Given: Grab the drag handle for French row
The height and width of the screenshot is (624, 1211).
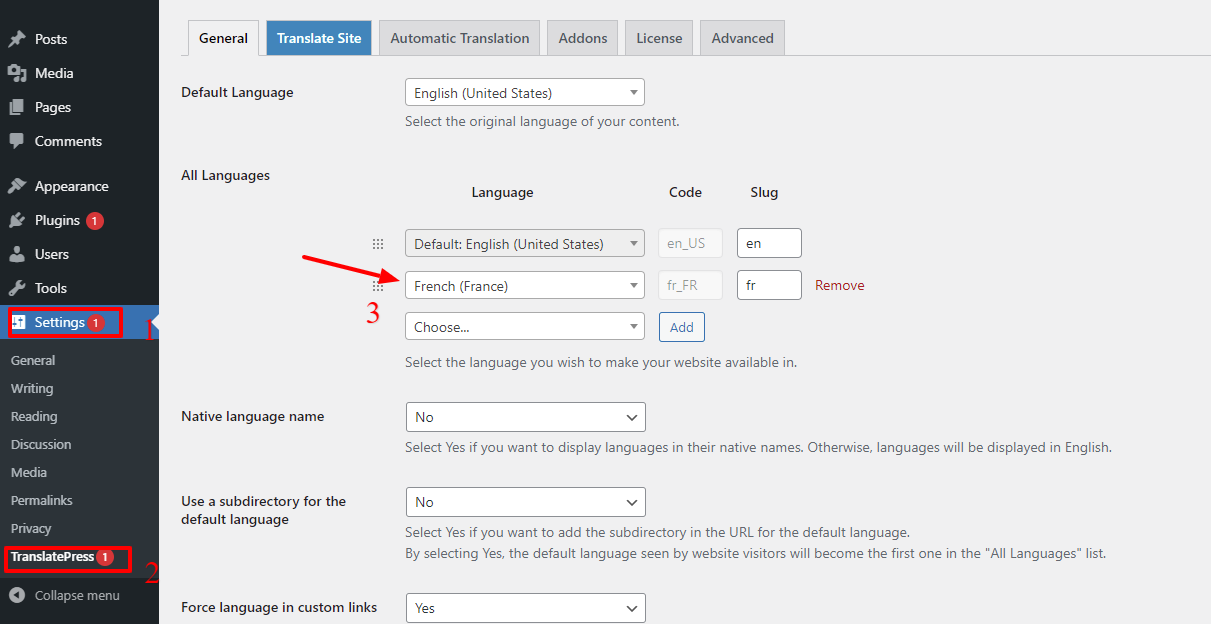Looking at the screenshot, I should (x=378, y=286).
